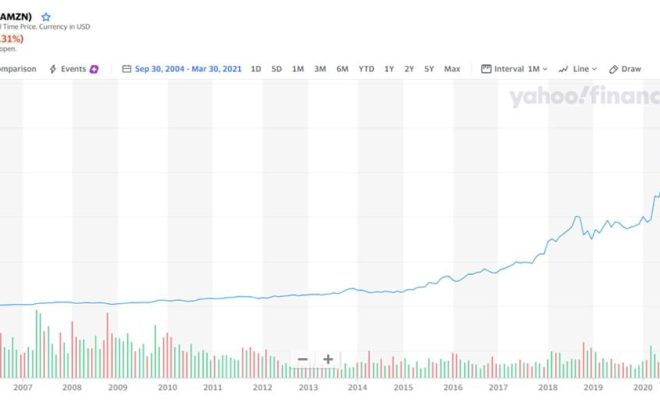Image resolution: width=660 pixels, height=416 pixels.
Task: Select the 1D time range
Action: click(256, 69)
